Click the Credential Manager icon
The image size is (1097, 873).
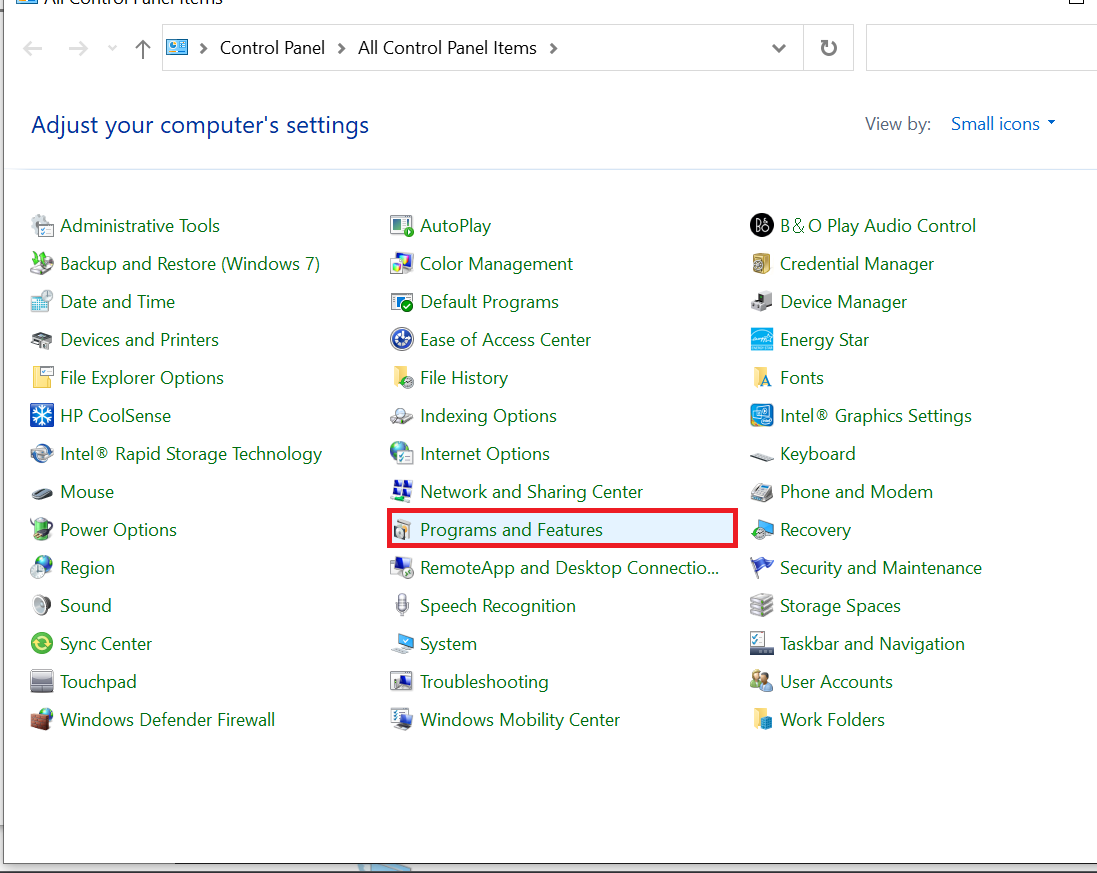pos(762,264)
